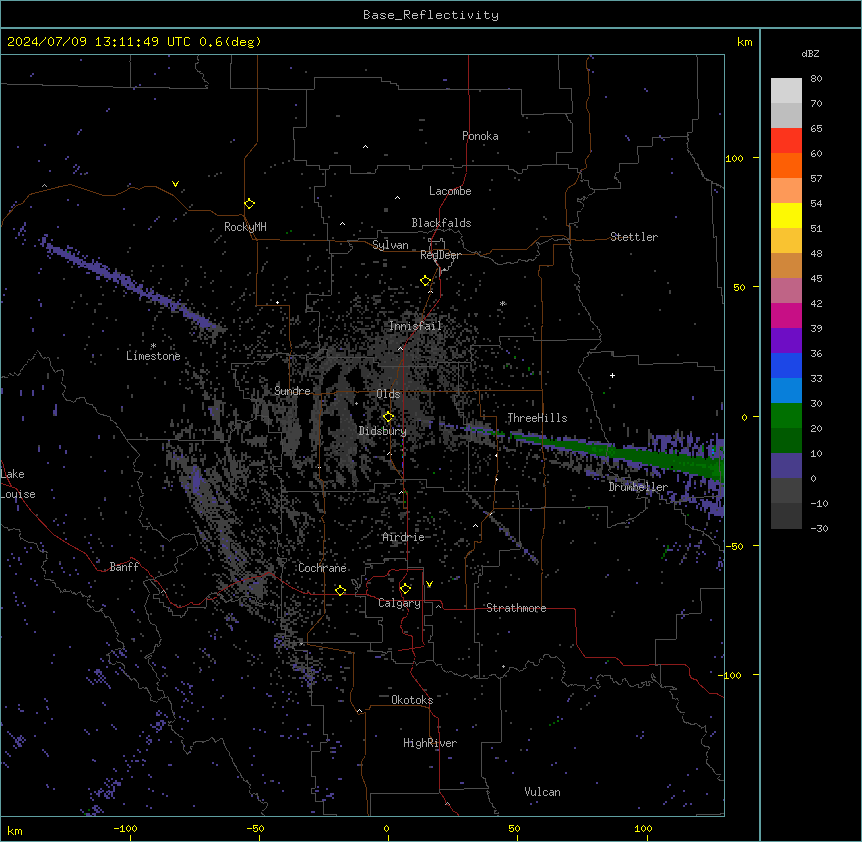Select the dBZ legend heading

coord(810,53)
